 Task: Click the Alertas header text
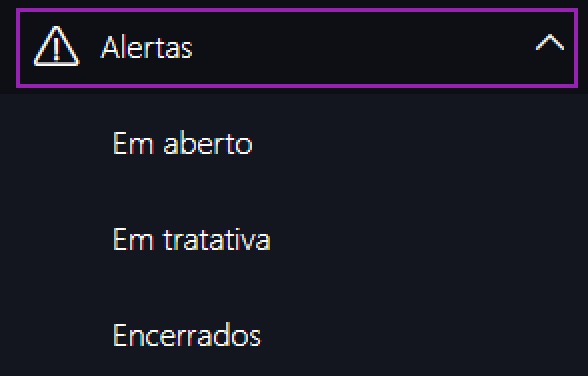[x=147, y=47]
